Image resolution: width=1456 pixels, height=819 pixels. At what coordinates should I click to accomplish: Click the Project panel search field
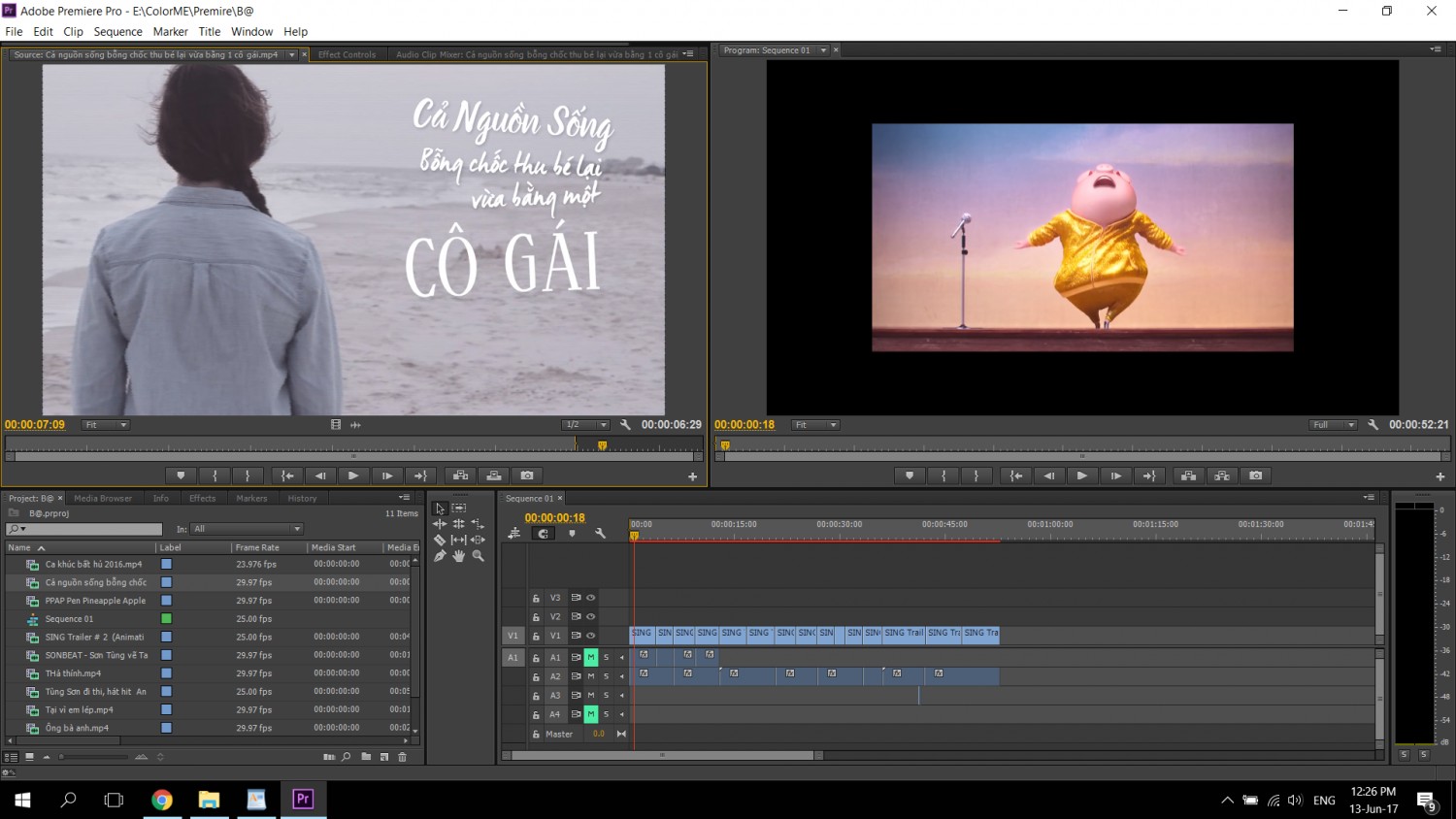84,529
